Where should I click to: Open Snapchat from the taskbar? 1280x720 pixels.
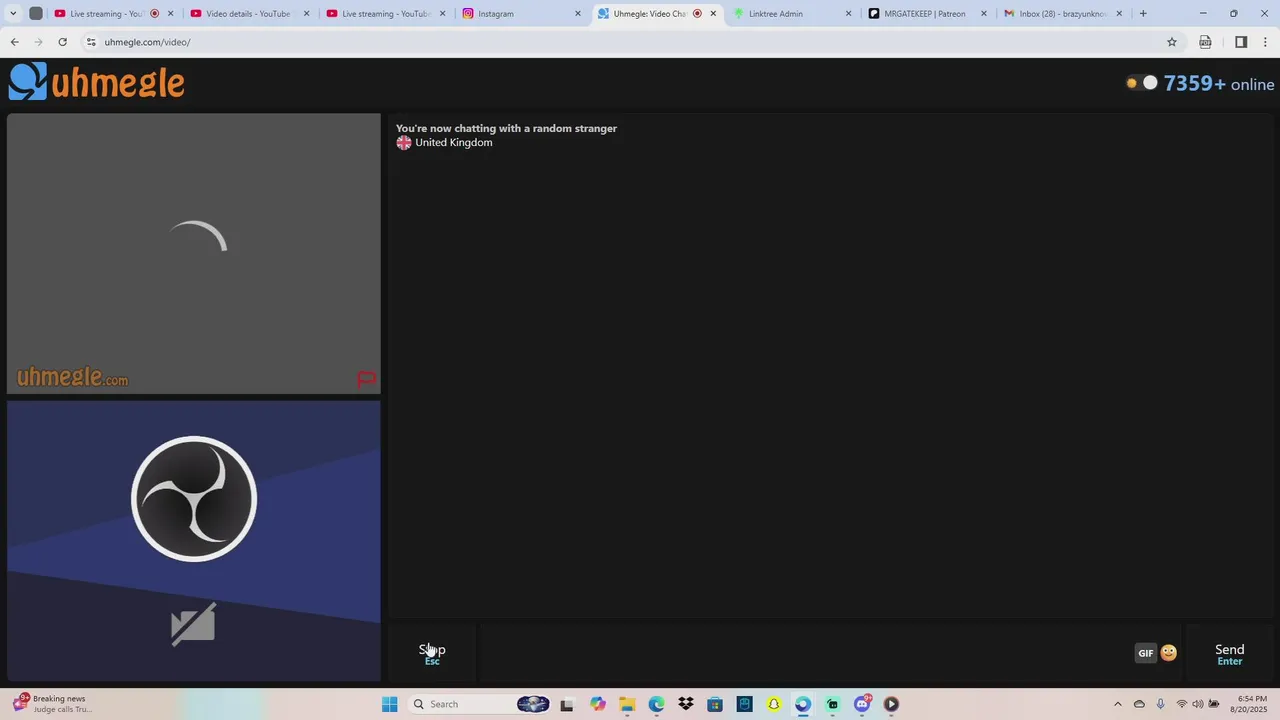774,704
